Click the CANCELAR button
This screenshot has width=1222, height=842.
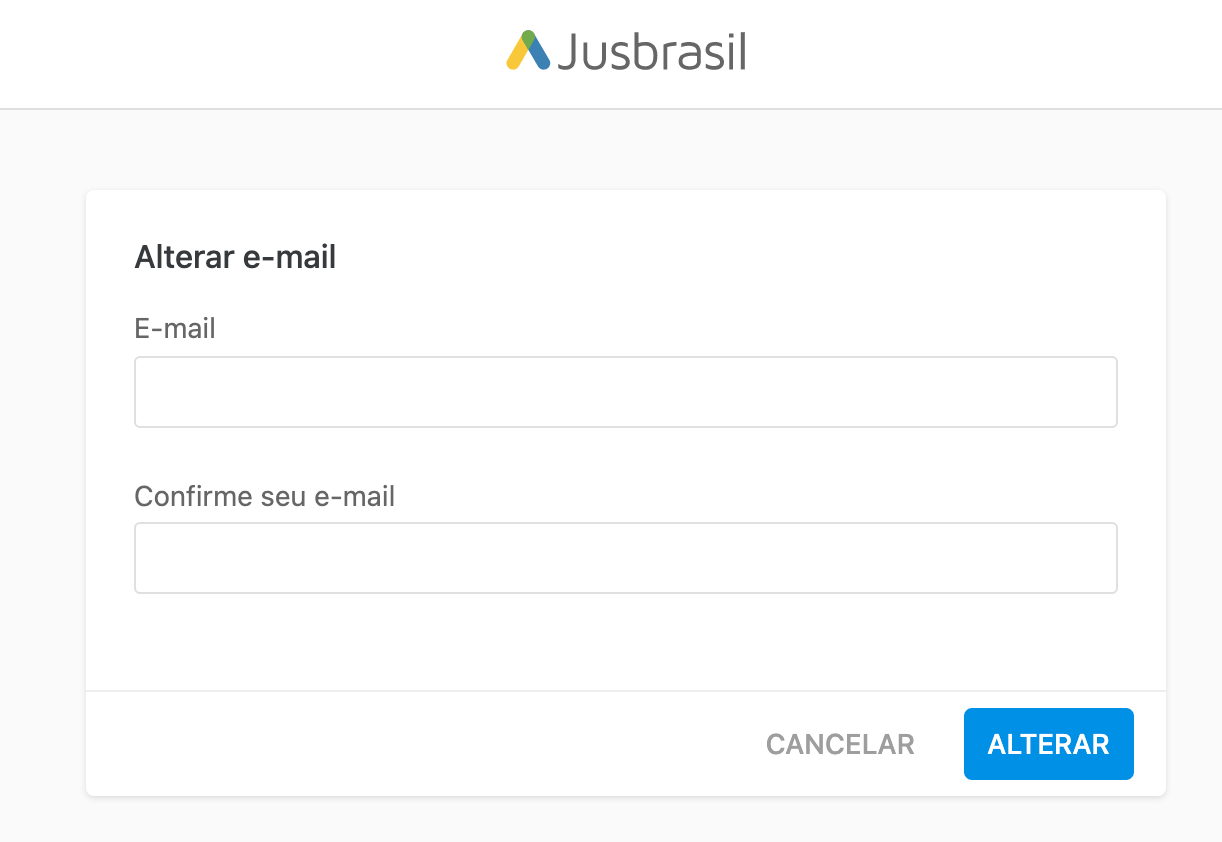coord(840,744)
